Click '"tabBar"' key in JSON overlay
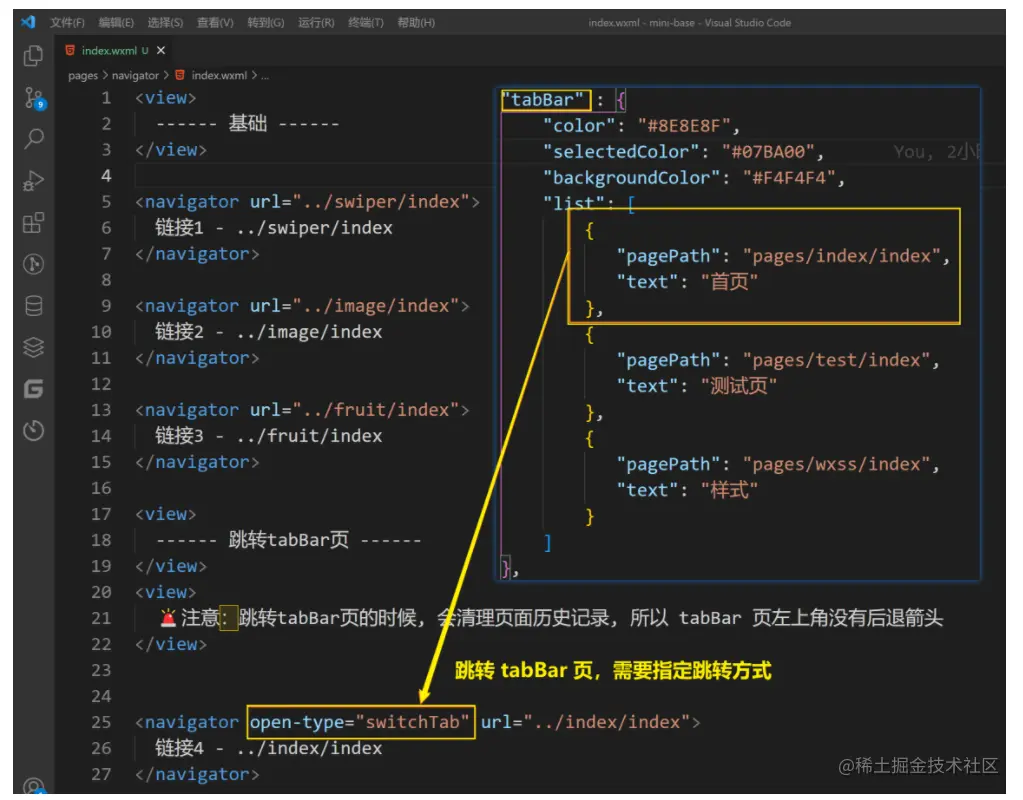This screenshot has height=800, width=1023. point(546,100)
